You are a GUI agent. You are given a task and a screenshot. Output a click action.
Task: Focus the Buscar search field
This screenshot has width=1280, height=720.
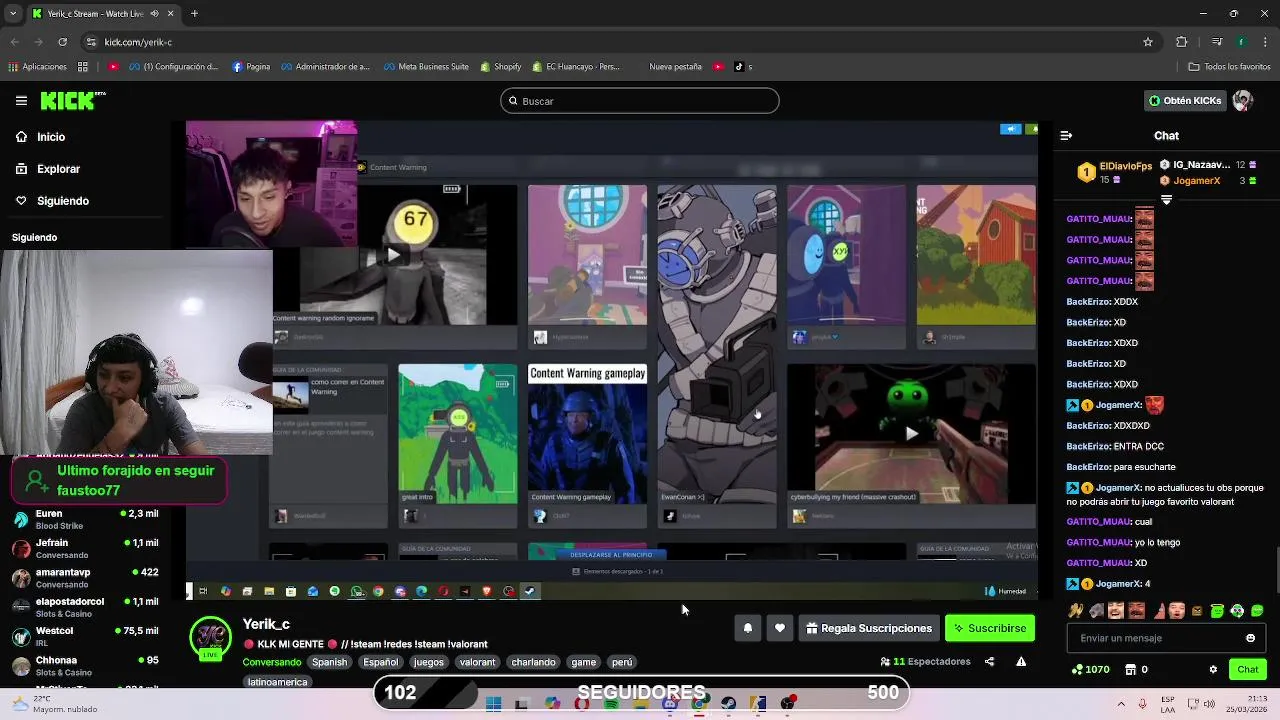pos(640,101)
